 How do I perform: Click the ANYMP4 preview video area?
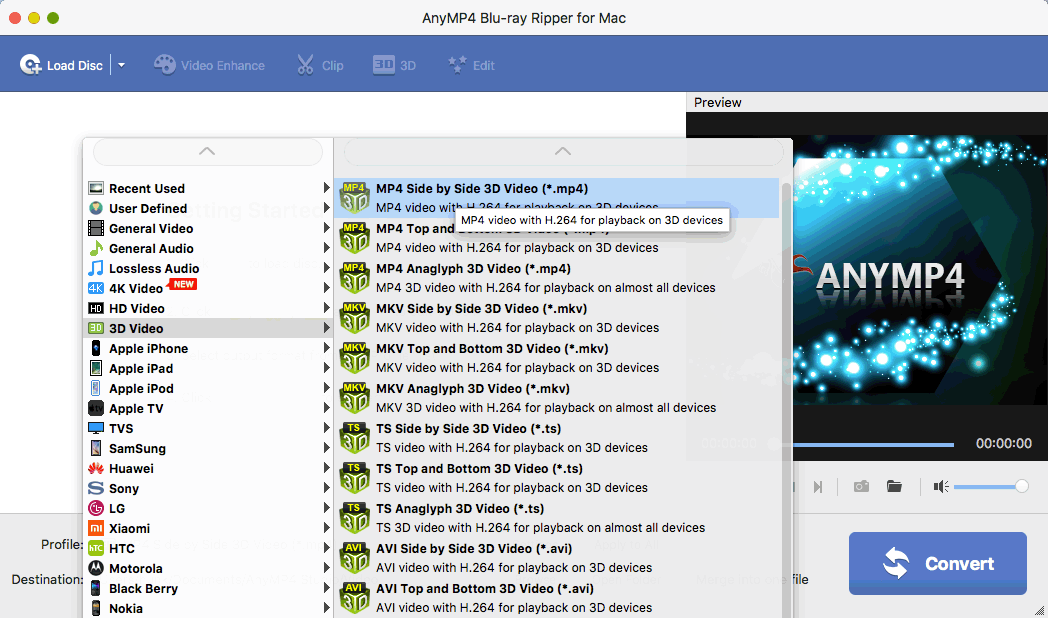(920, 269)
